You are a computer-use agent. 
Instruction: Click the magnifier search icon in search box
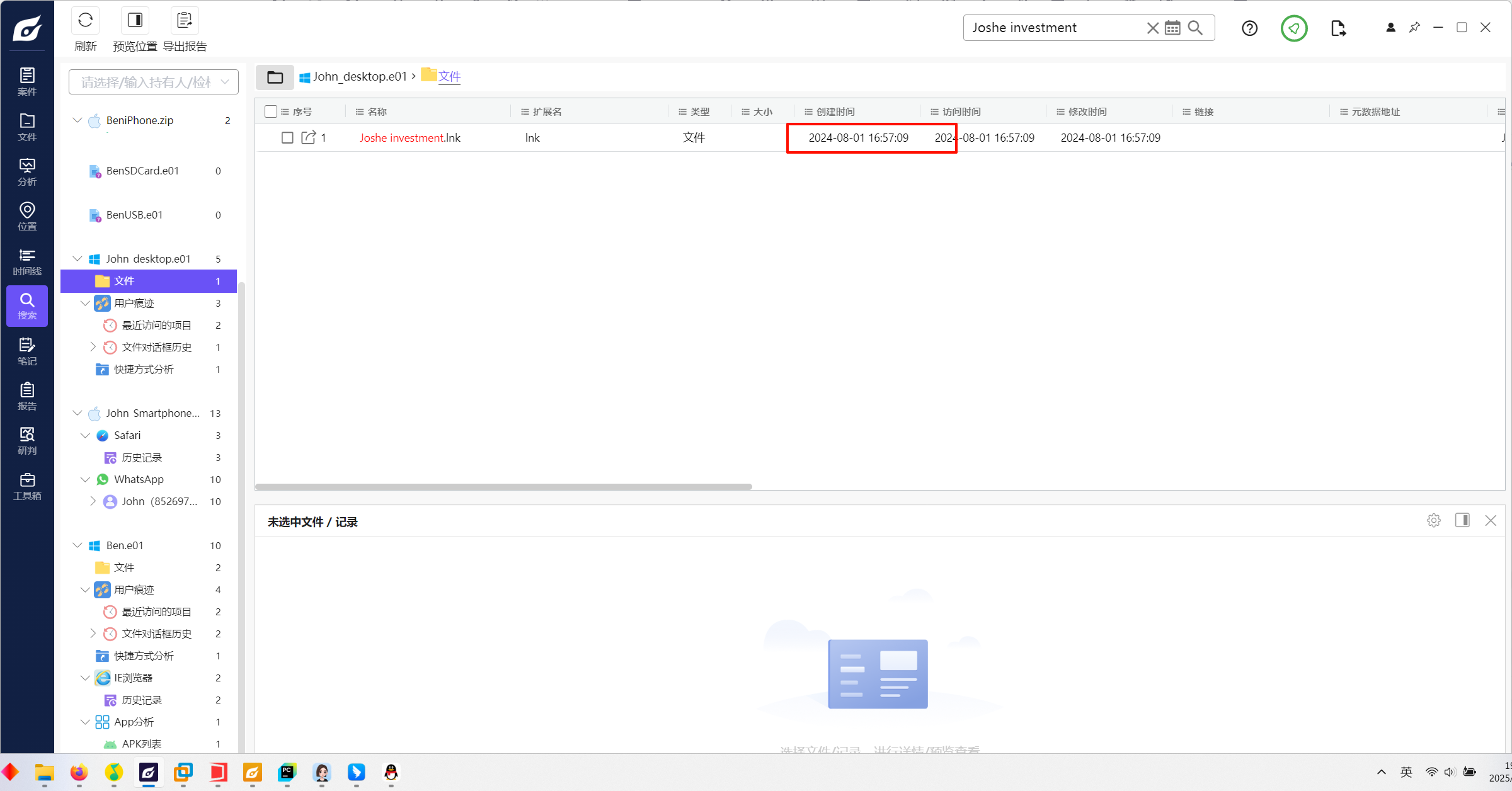(1195, 28)
